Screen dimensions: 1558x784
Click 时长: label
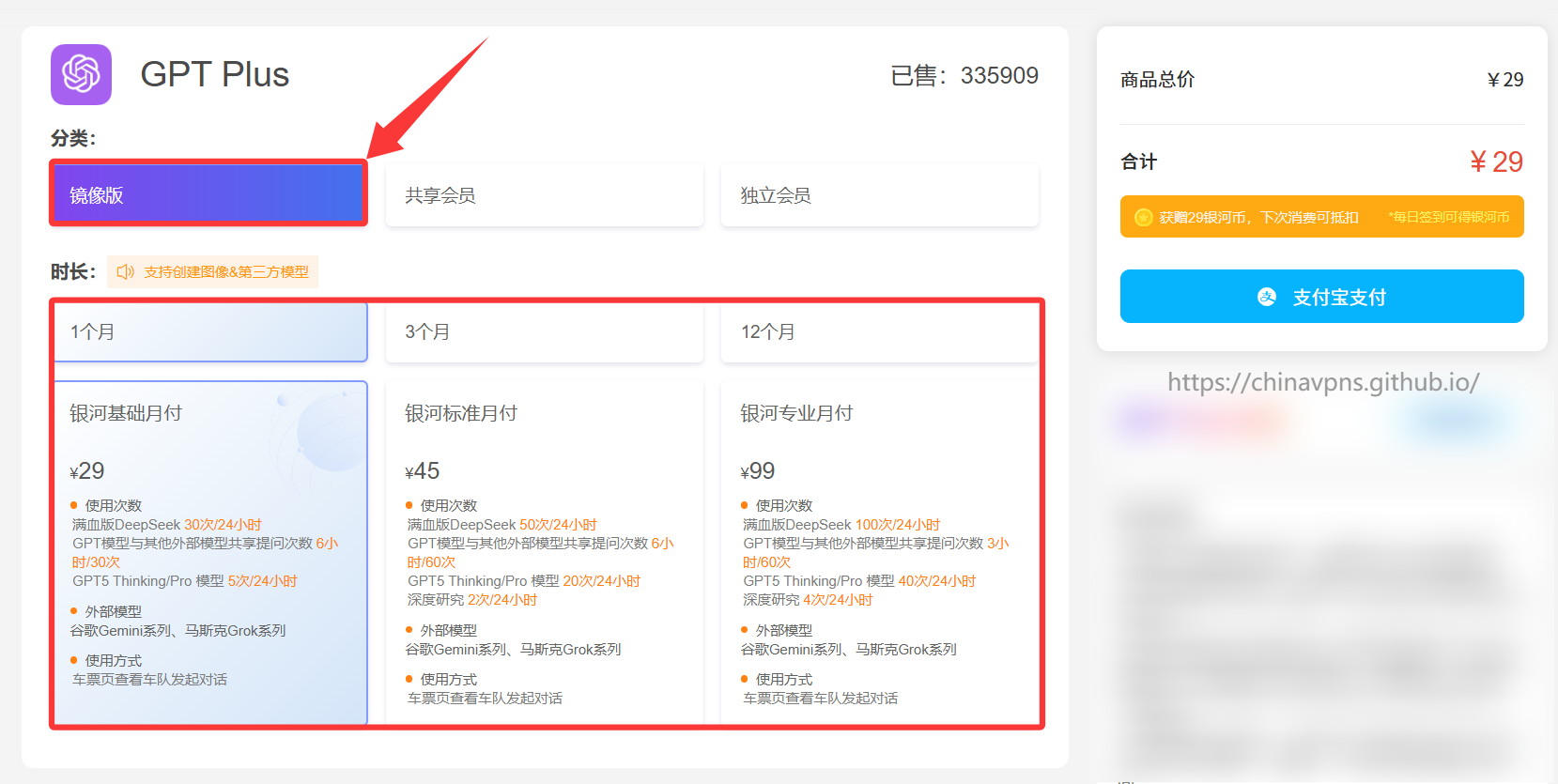tap(73, 271)
